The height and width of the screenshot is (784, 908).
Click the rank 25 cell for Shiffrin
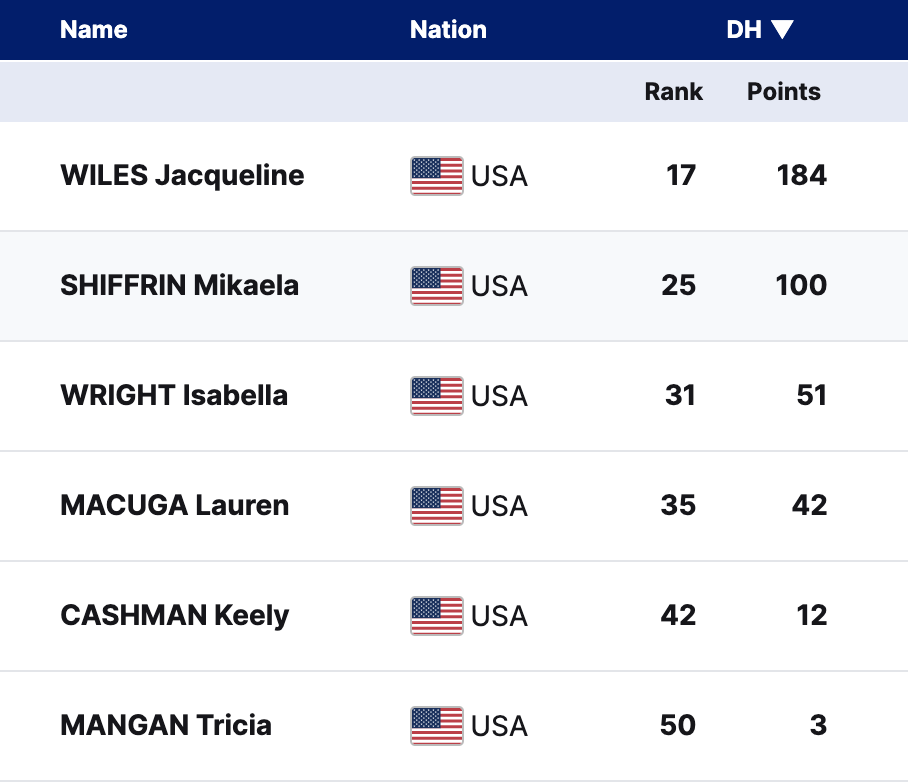[678, 286]
